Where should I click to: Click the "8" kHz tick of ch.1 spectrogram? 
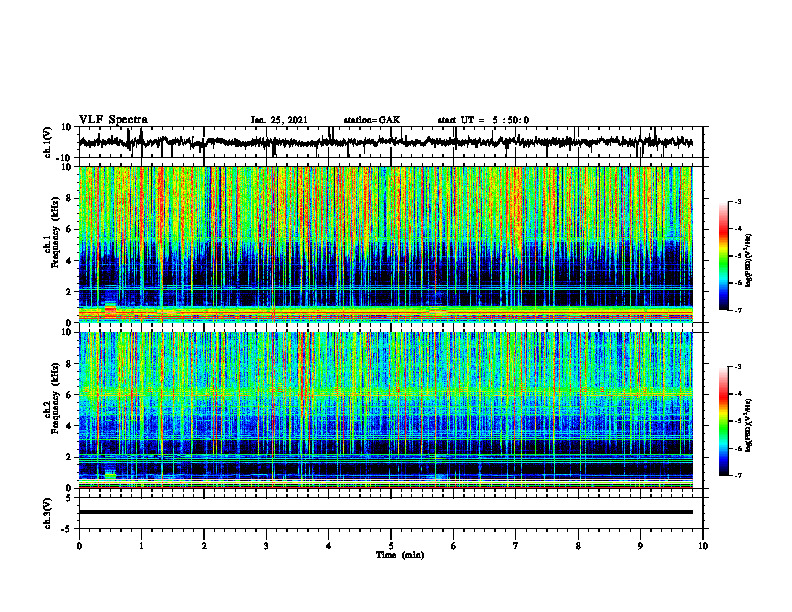coord(70,198)
